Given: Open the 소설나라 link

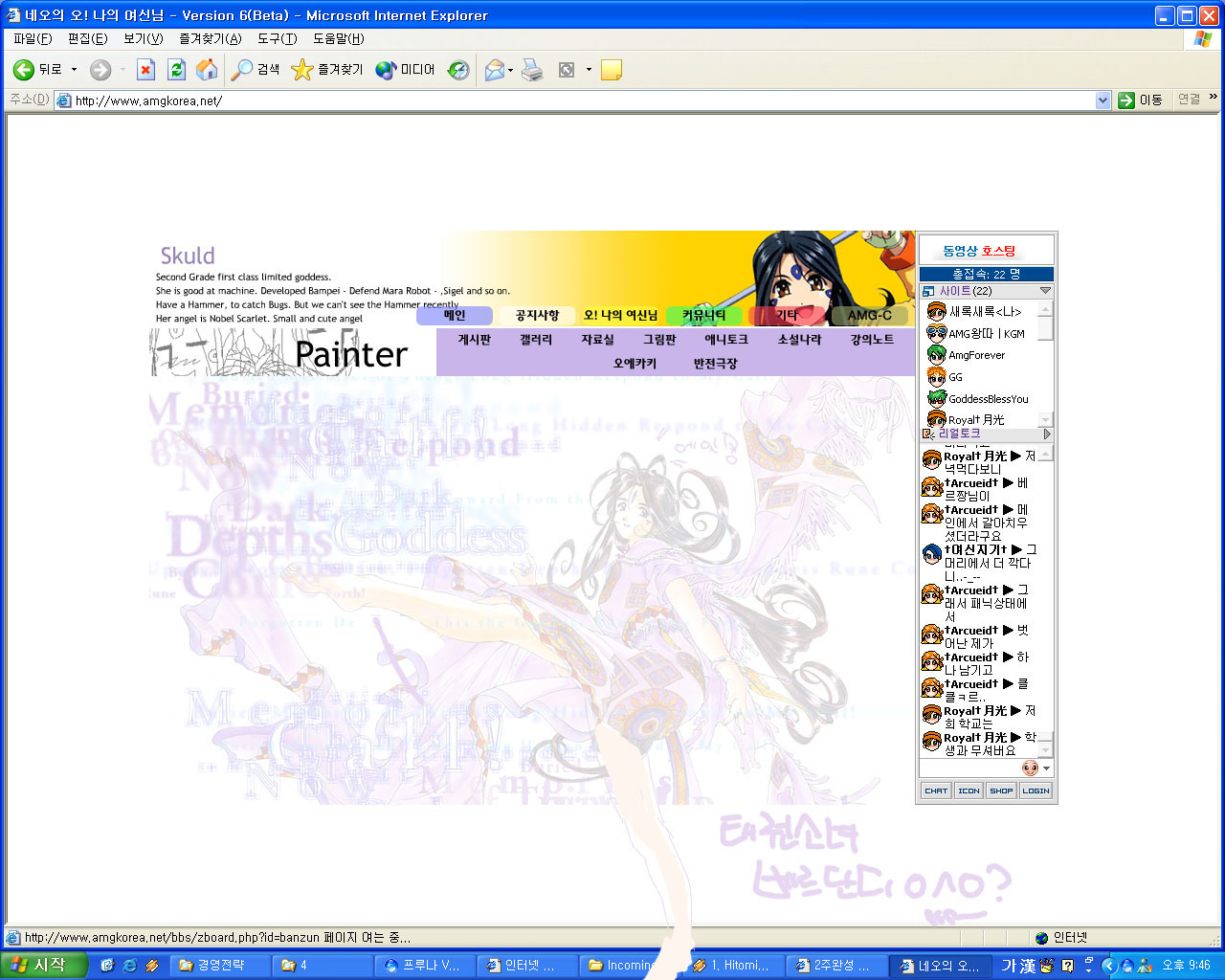Looking at the screenshot, I should [800, 340].
